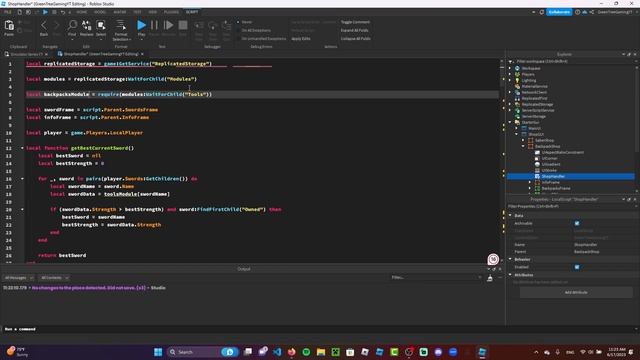Click the Collaborate button
Image resolution: width=640 pixels, height=360 pixels.
559,12
